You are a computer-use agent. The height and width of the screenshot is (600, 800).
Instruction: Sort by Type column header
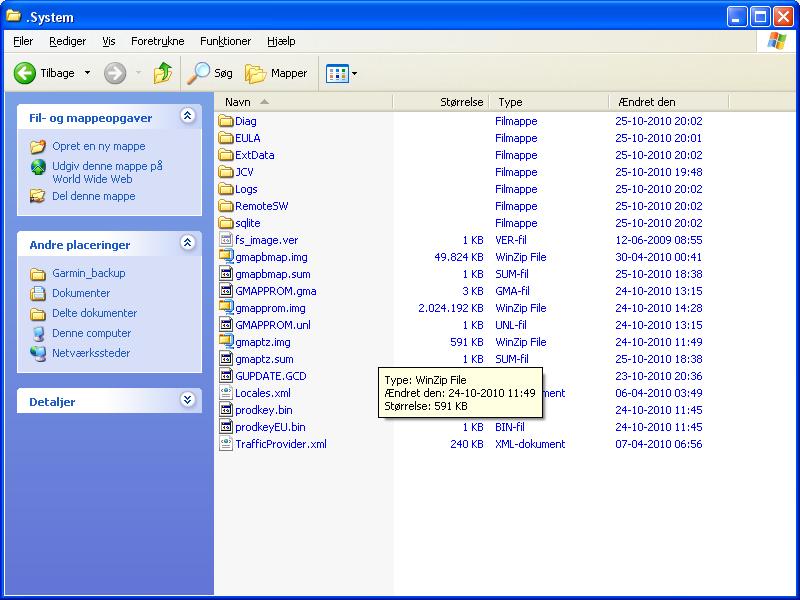[549, 102]
